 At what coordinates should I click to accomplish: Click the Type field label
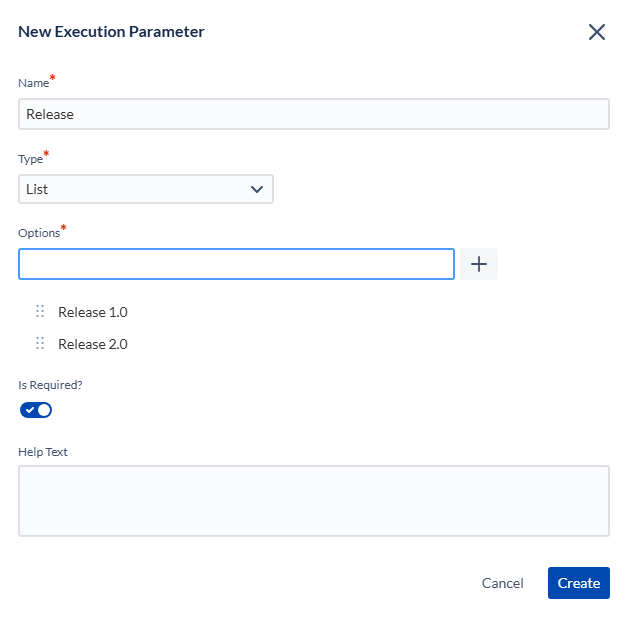tap(31, 159)
